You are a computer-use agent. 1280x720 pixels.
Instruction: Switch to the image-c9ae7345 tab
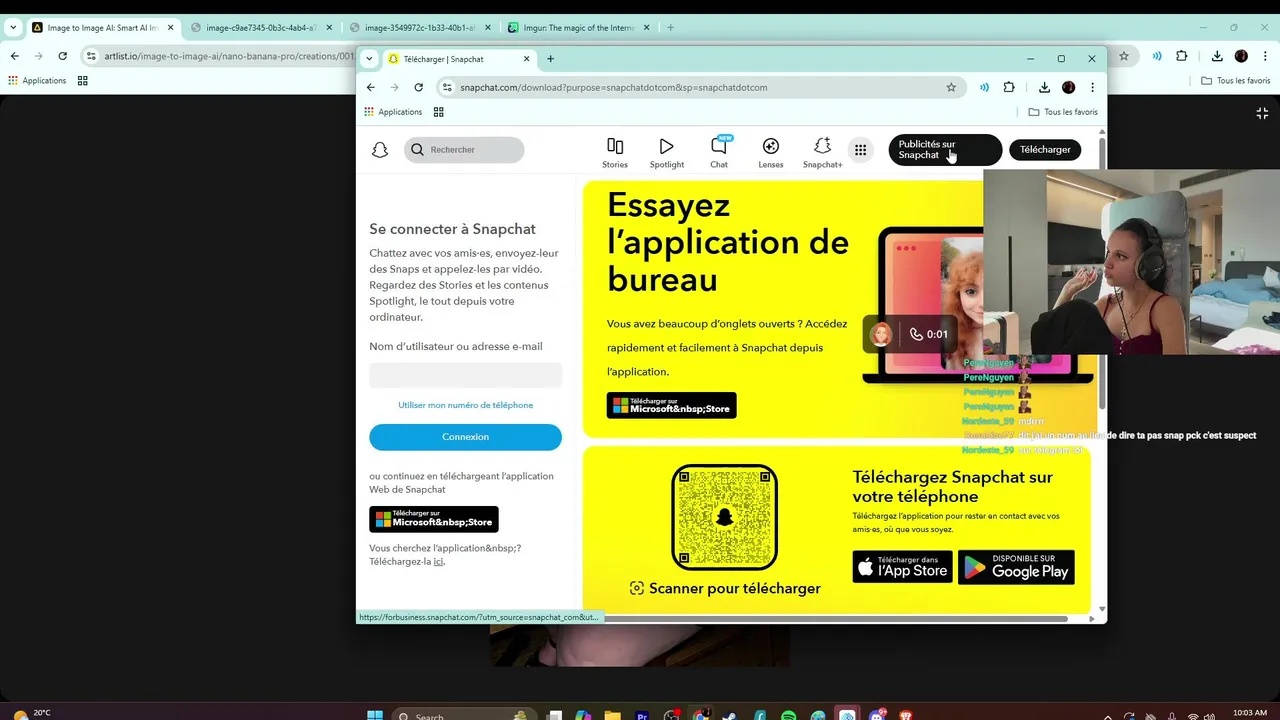pos(263,28)
